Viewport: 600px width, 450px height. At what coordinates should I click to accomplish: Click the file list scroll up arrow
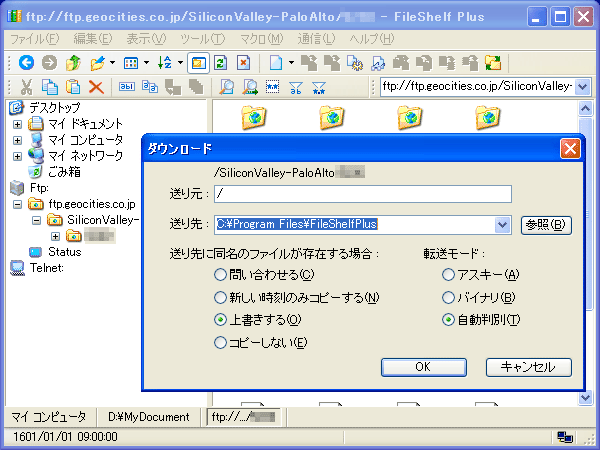point(585,109)
